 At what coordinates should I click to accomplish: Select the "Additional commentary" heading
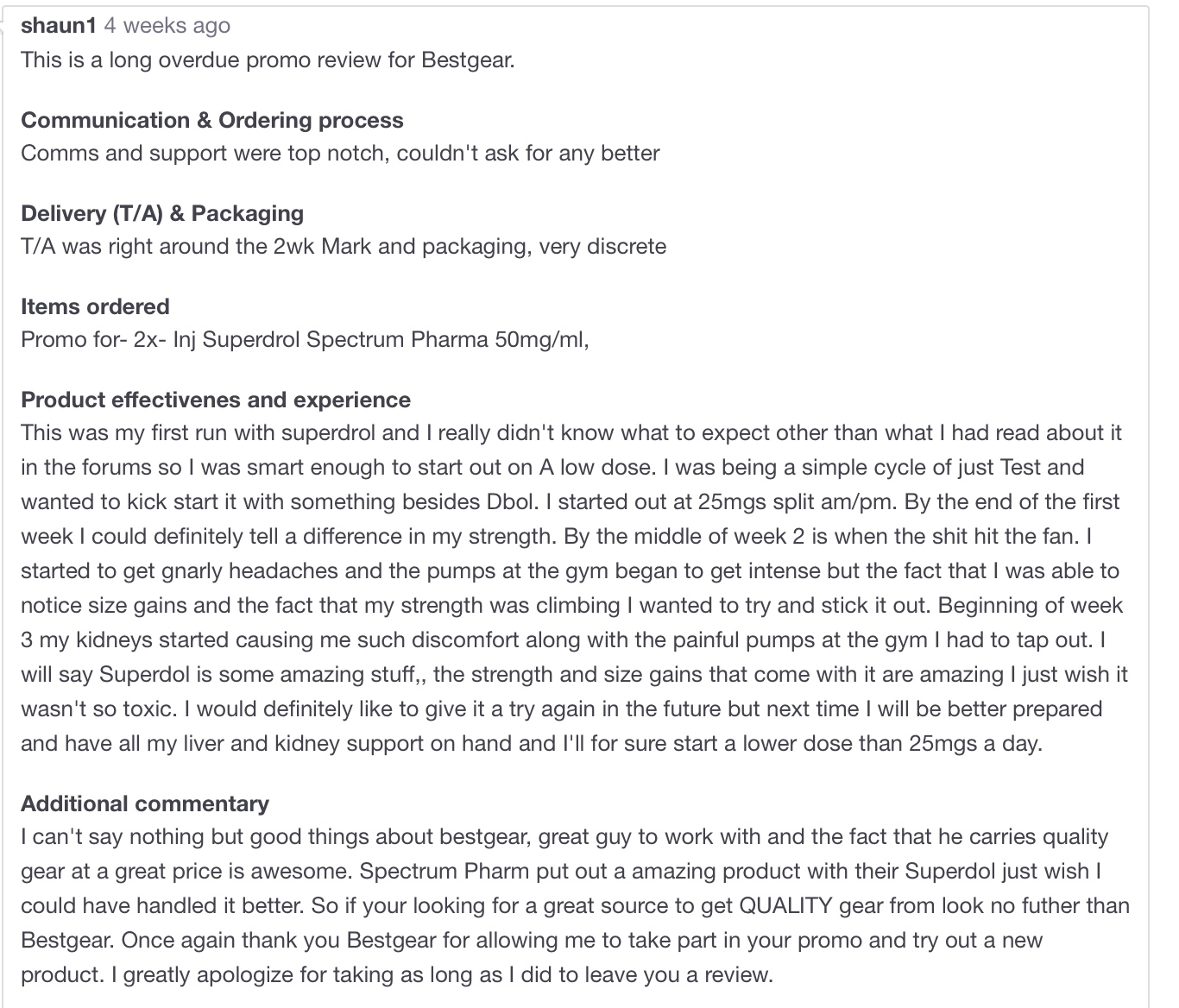pyautogui.click(x=145, y=803)
